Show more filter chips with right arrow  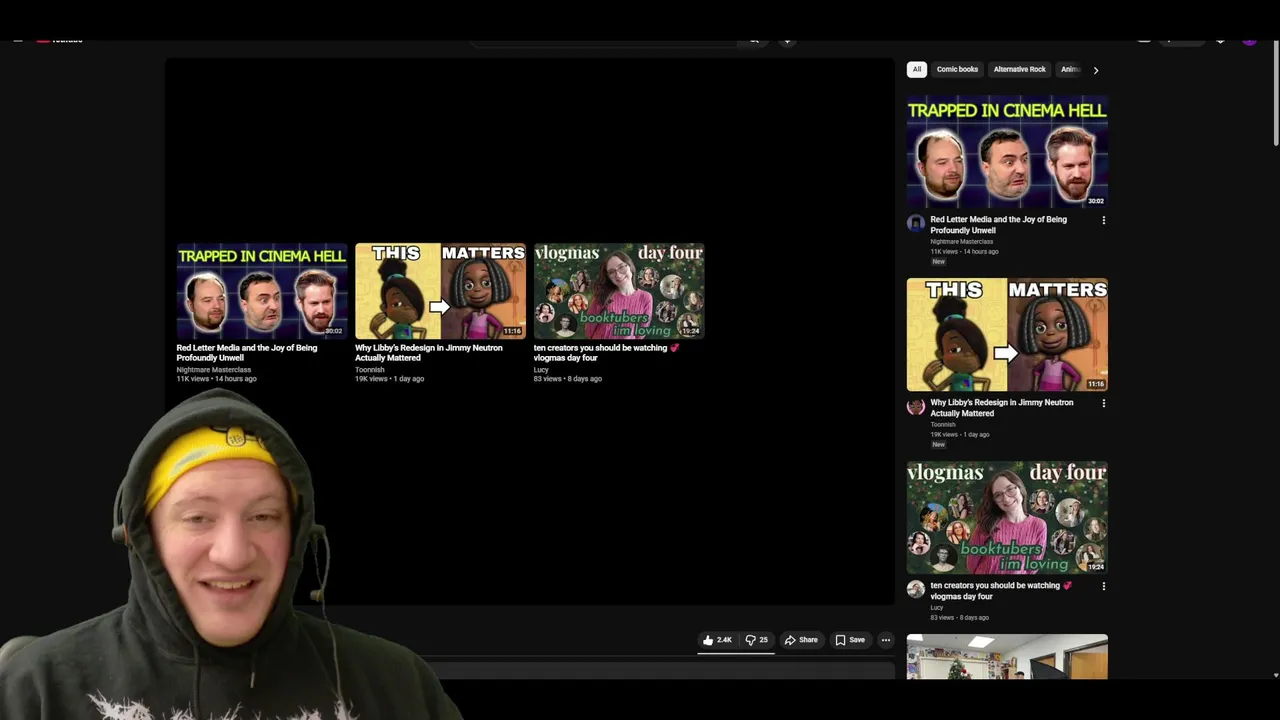[x=1096, y=70]
